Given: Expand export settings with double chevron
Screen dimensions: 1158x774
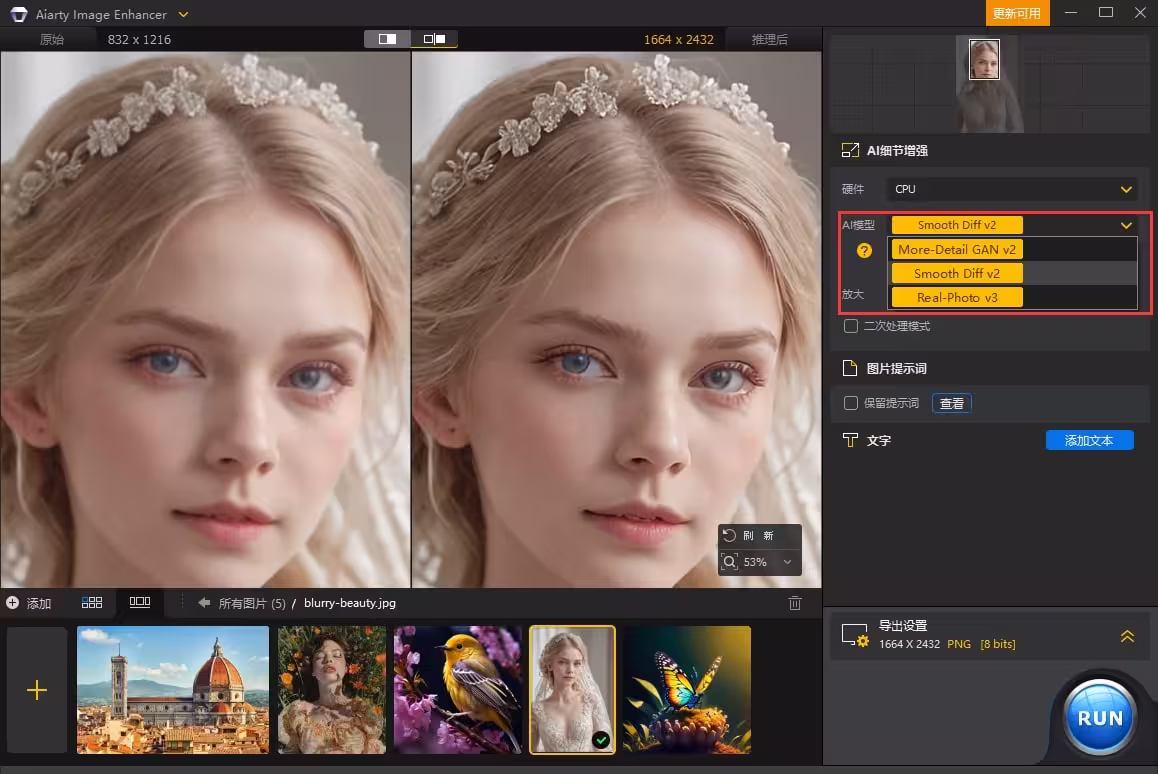Looking at the screenshot, I should point(1127,636).
